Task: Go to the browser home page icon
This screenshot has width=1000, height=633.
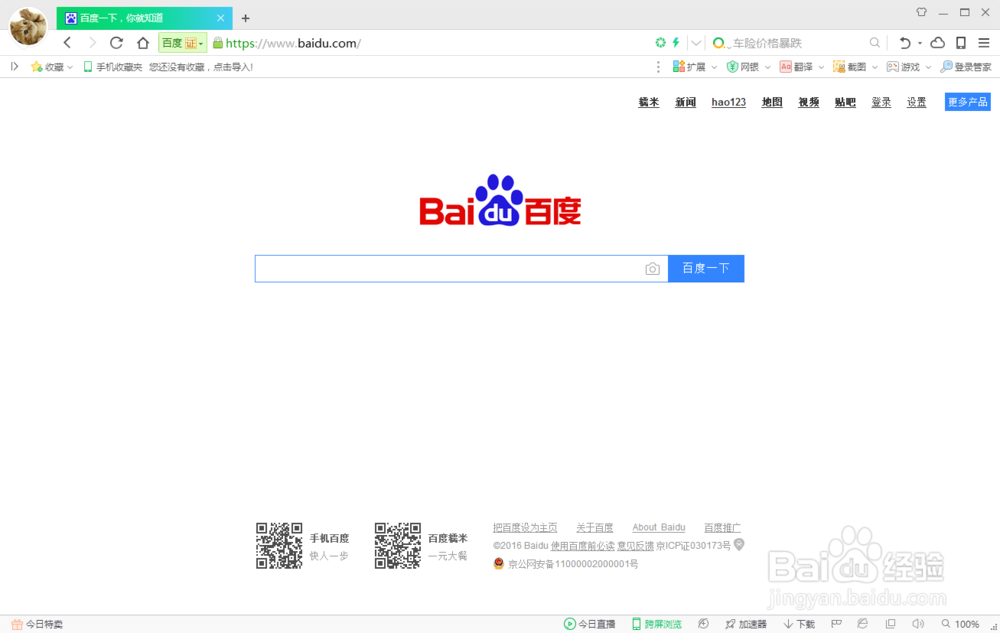Action: tap(143, 43)
